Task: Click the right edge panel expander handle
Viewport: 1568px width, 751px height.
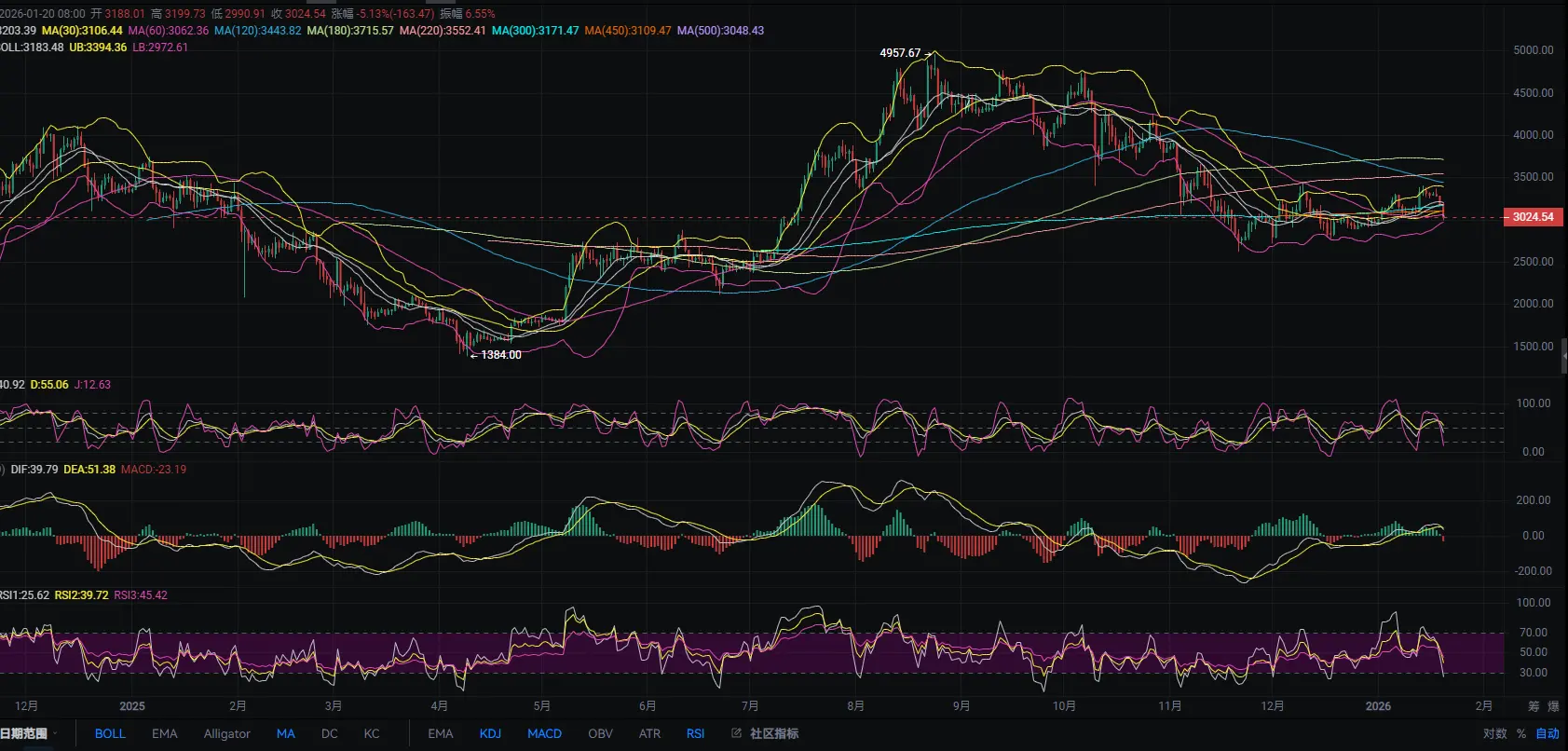Action: [1564, 357]
